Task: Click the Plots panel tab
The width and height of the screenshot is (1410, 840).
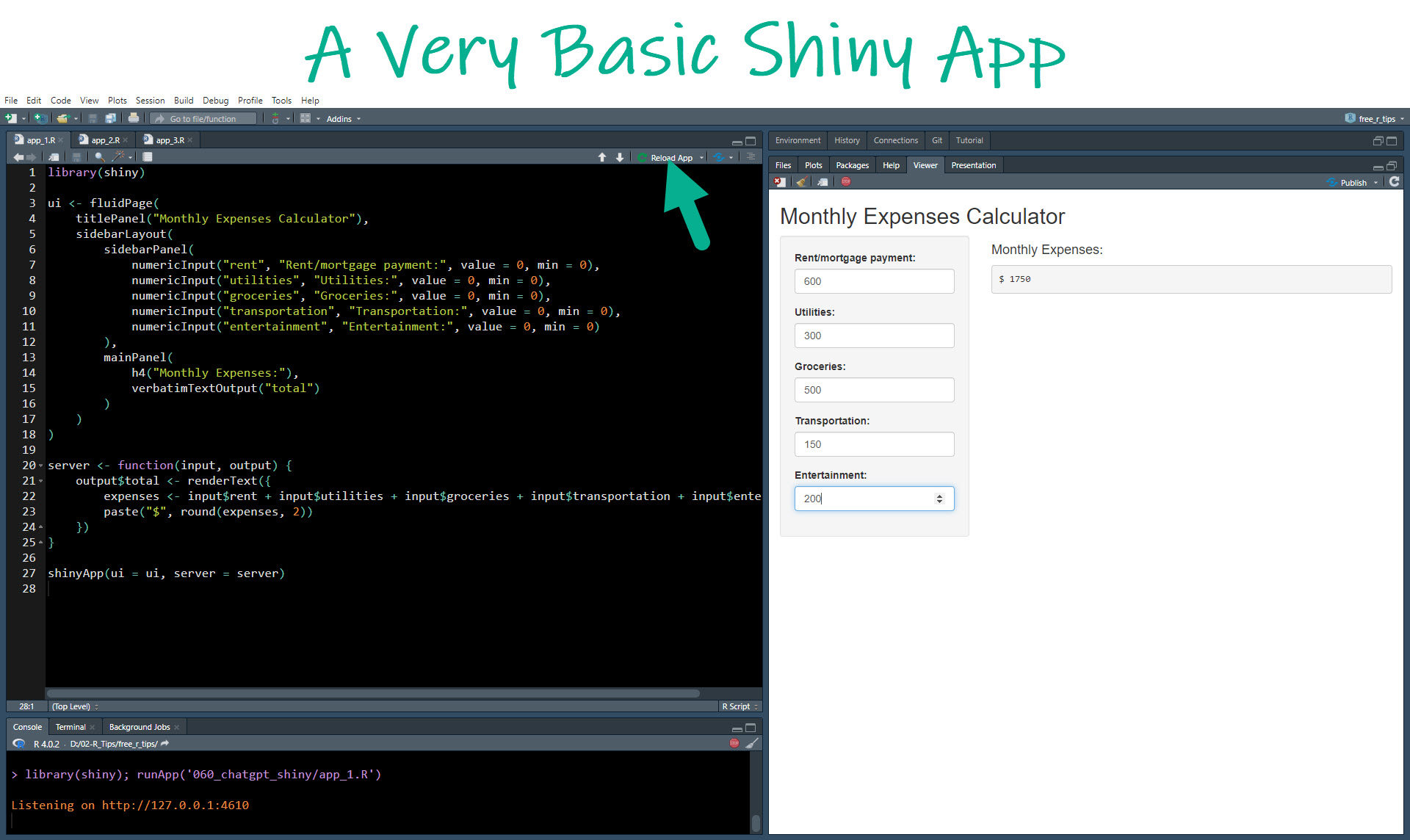Action: point(812,165)
